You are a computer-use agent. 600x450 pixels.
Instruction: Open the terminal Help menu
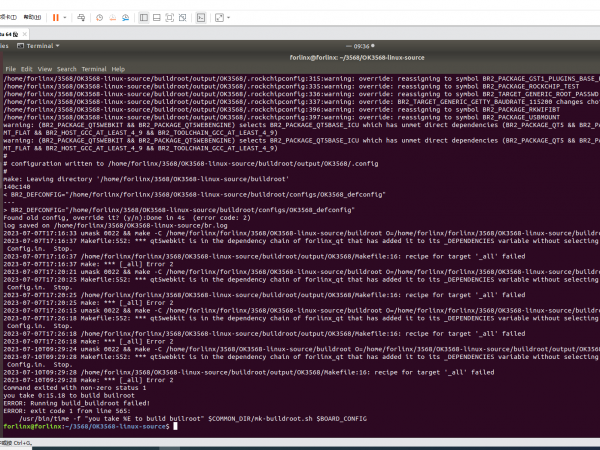click(118, 68)
